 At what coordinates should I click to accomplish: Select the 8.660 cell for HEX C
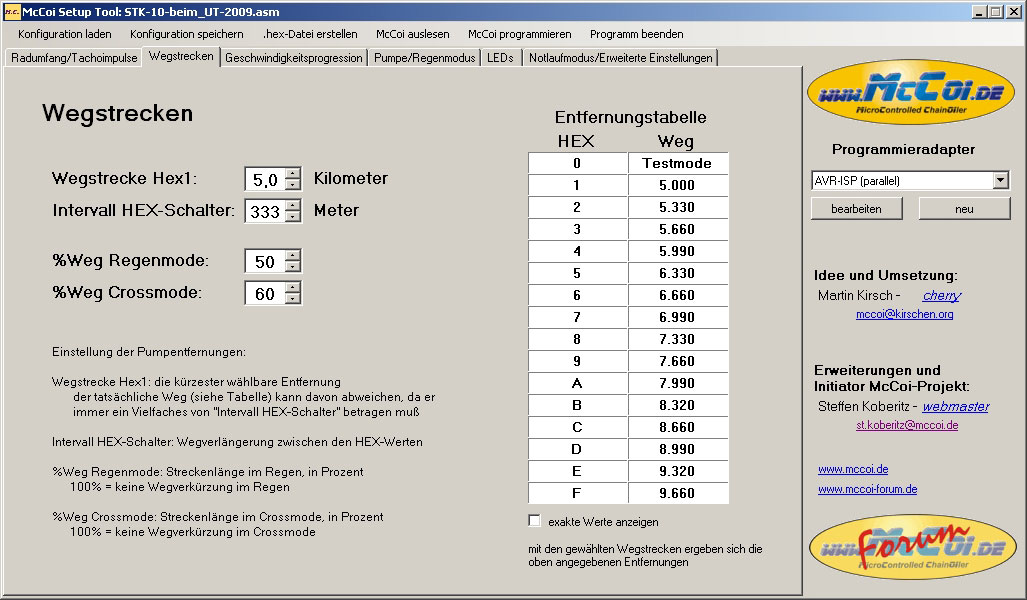coord(677,427)
